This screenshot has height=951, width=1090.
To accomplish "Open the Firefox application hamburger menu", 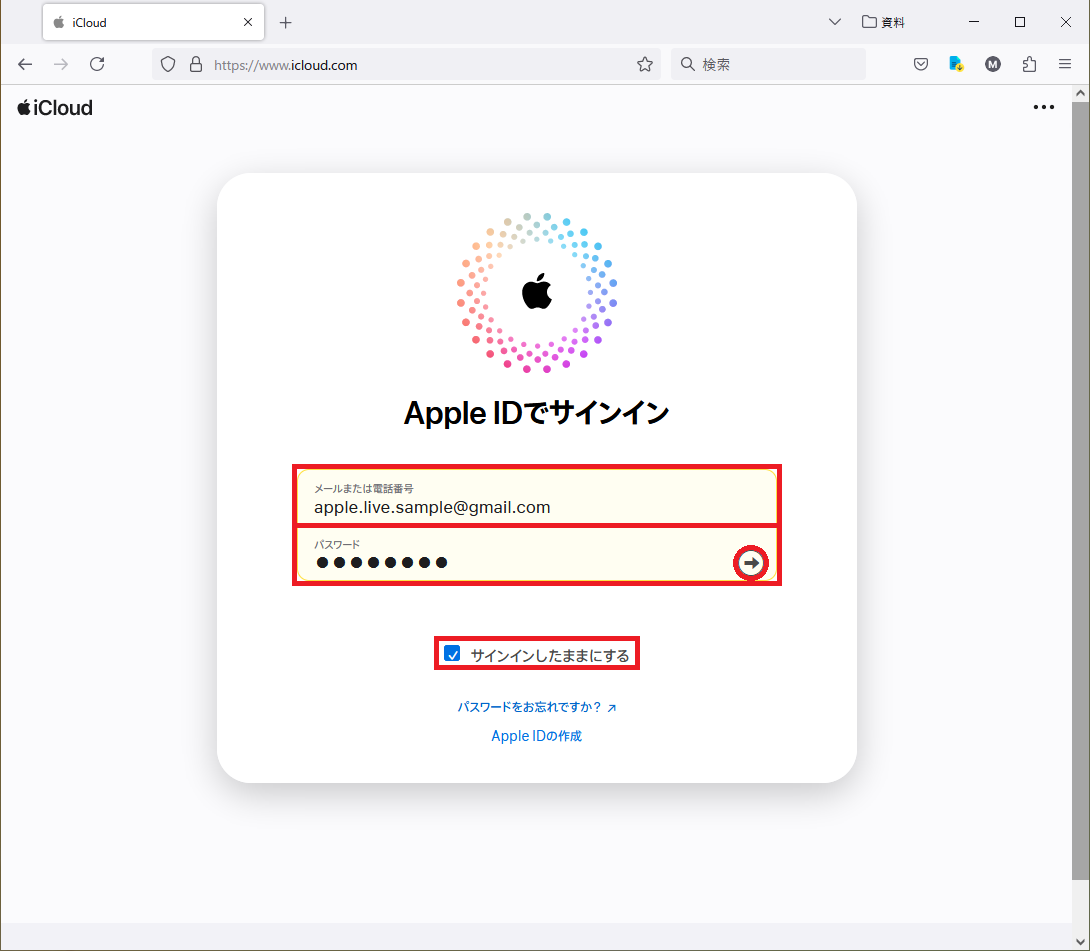I will pos(1064,65).
